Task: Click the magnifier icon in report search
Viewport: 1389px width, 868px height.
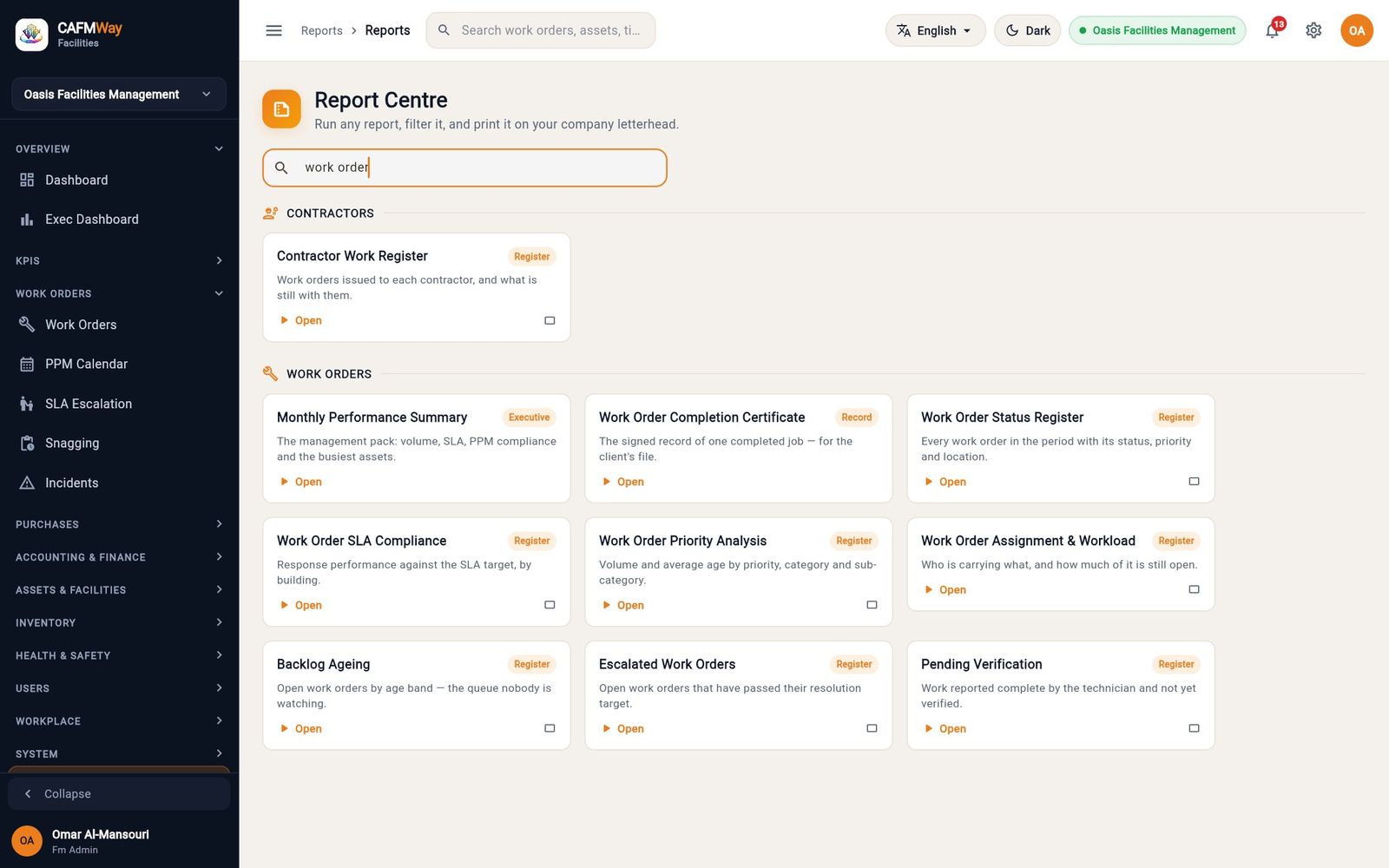Action: coord(281,168)
